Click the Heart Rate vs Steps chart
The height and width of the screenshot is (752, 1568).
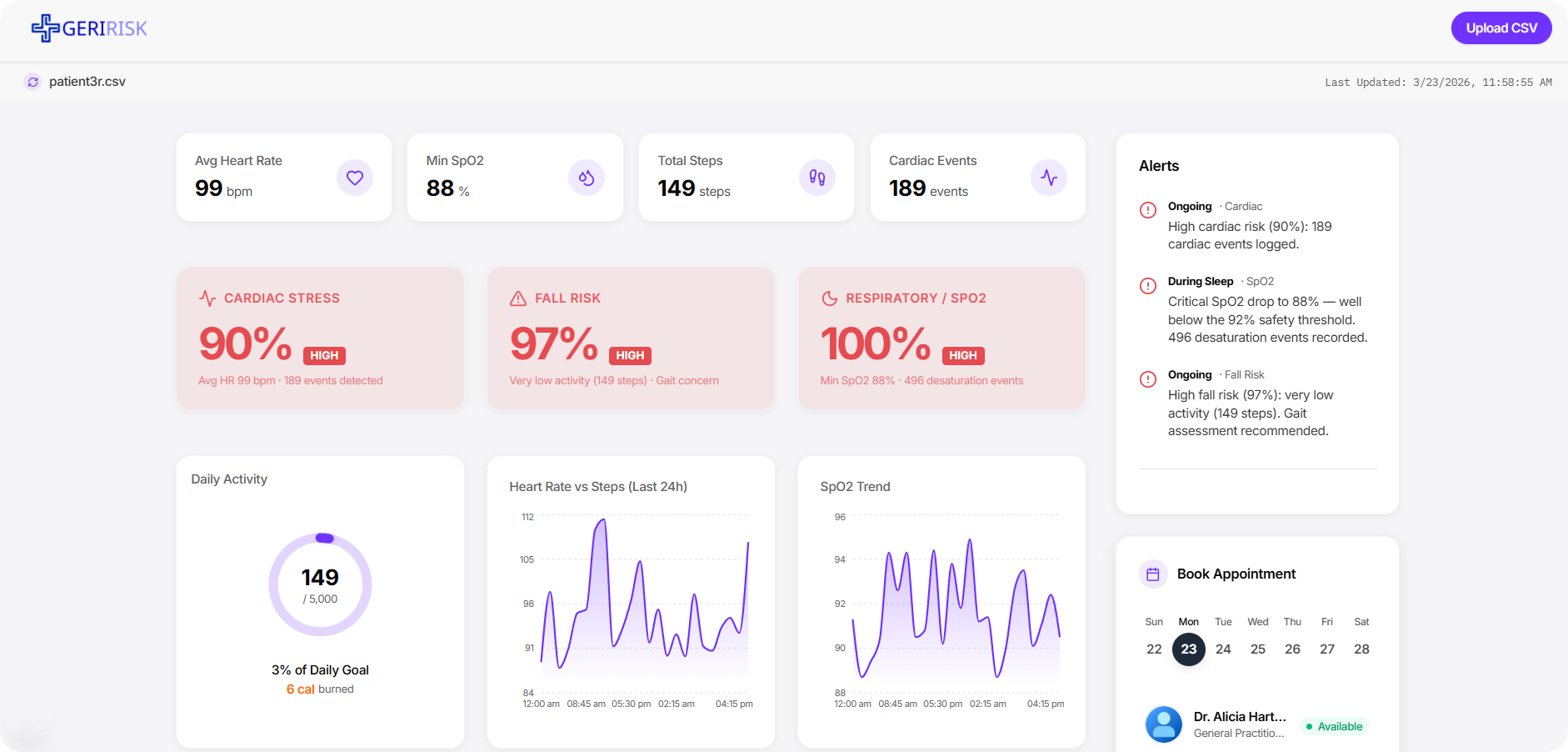coord(637,611)
